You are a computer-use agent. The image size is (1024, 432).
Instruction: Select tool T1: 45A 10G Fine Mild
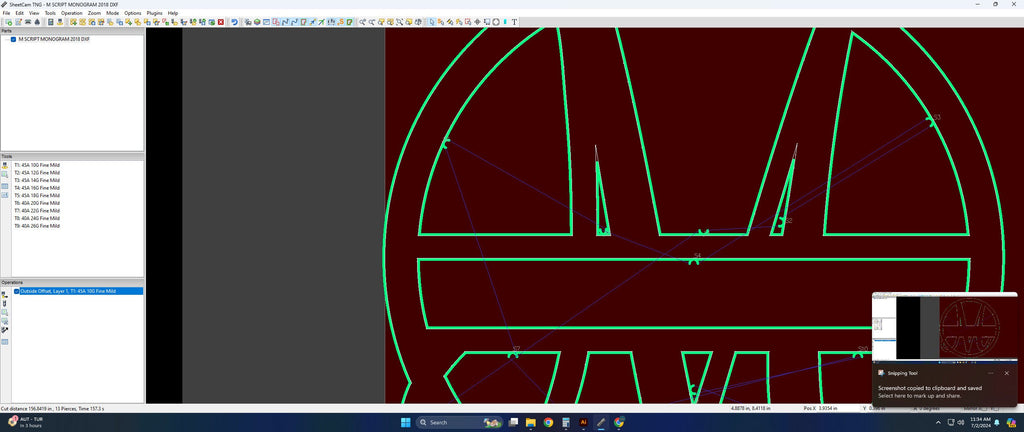pyautogui.click(x=37, y=165)
